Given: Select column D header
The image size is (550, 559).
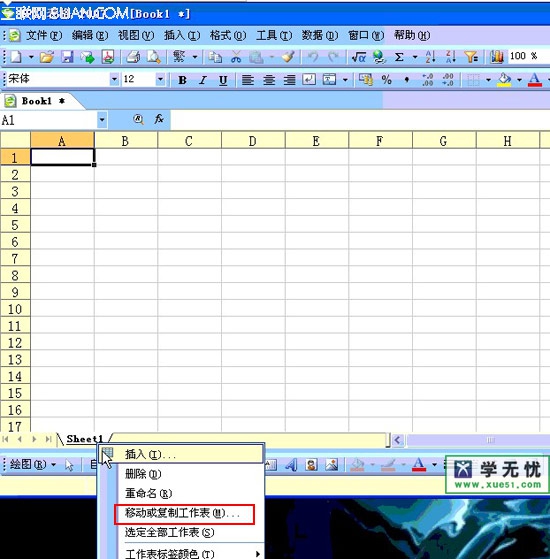Looking at the screenshot, I should click(x=253, y=141).
